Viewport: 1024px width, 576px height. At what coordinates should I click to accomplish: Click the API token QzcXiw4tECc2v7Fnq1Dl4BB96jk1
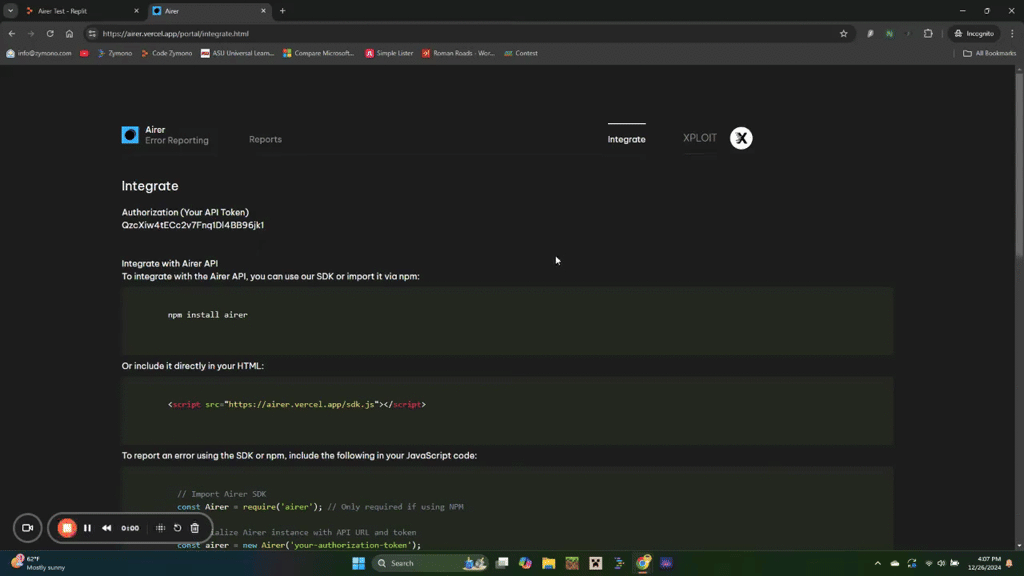[x=193, y=225]
